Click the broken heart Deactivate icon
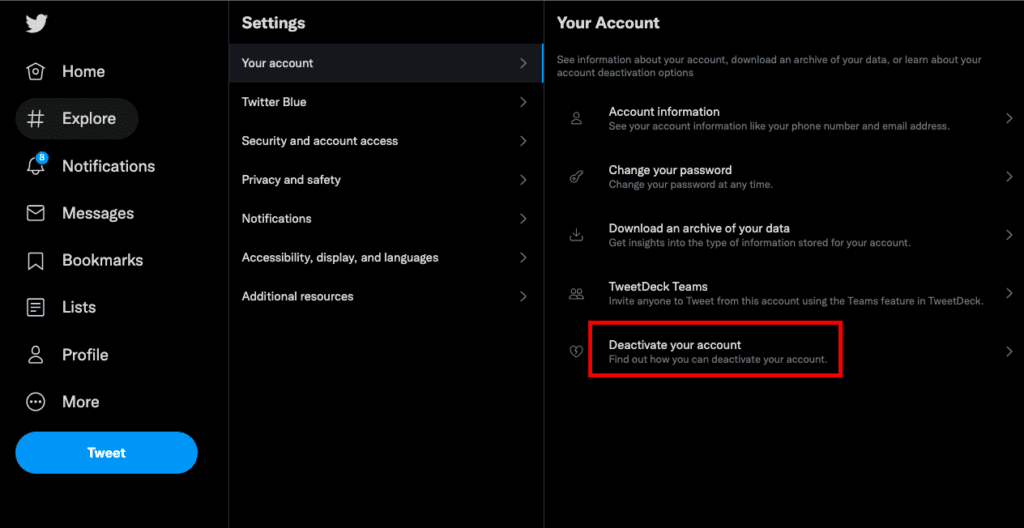 point(576,352)
